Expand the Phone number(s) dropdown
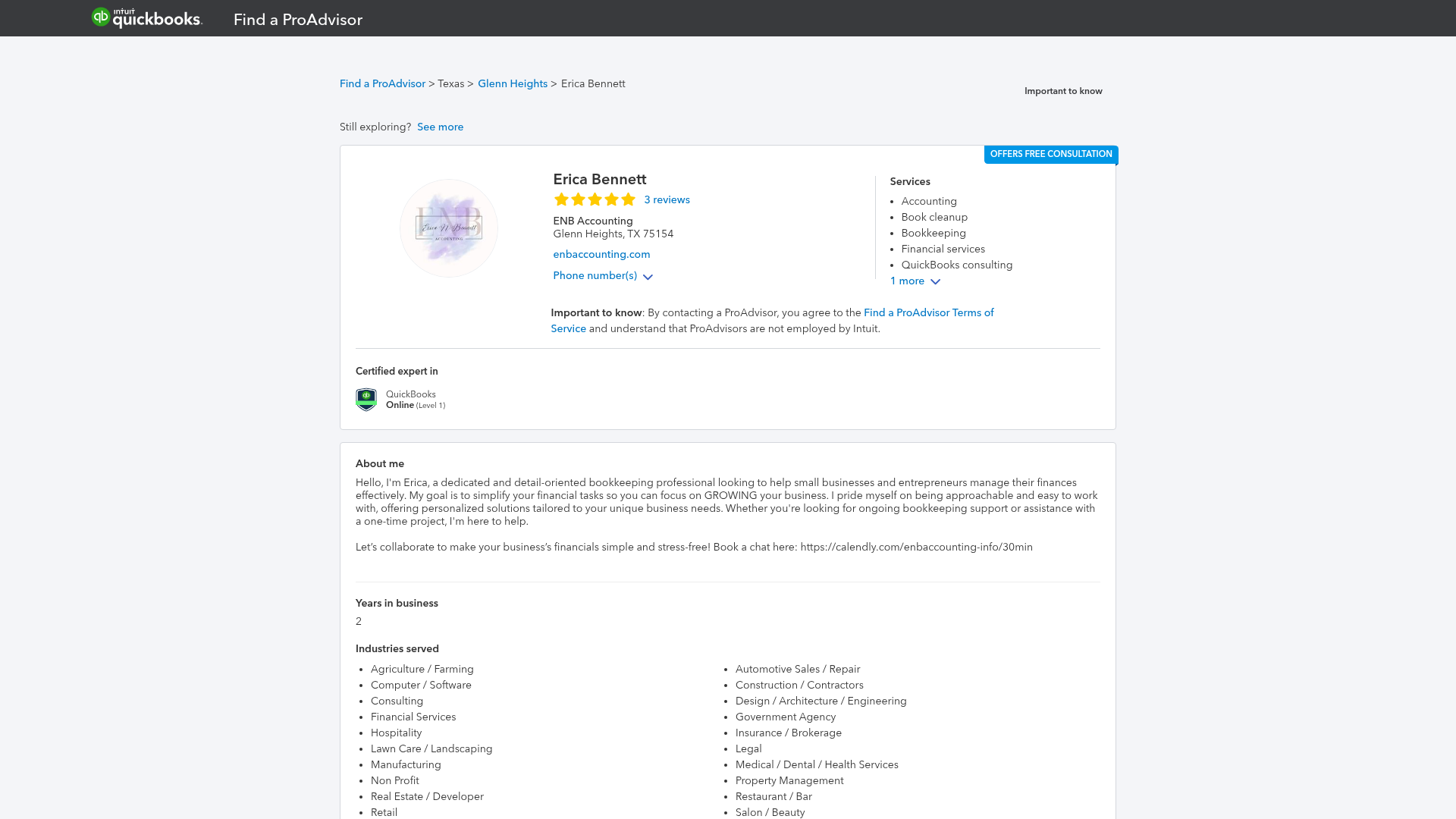Image resolution: width=1456 pixels, height=819 pixels. click(x=595, y=276)
